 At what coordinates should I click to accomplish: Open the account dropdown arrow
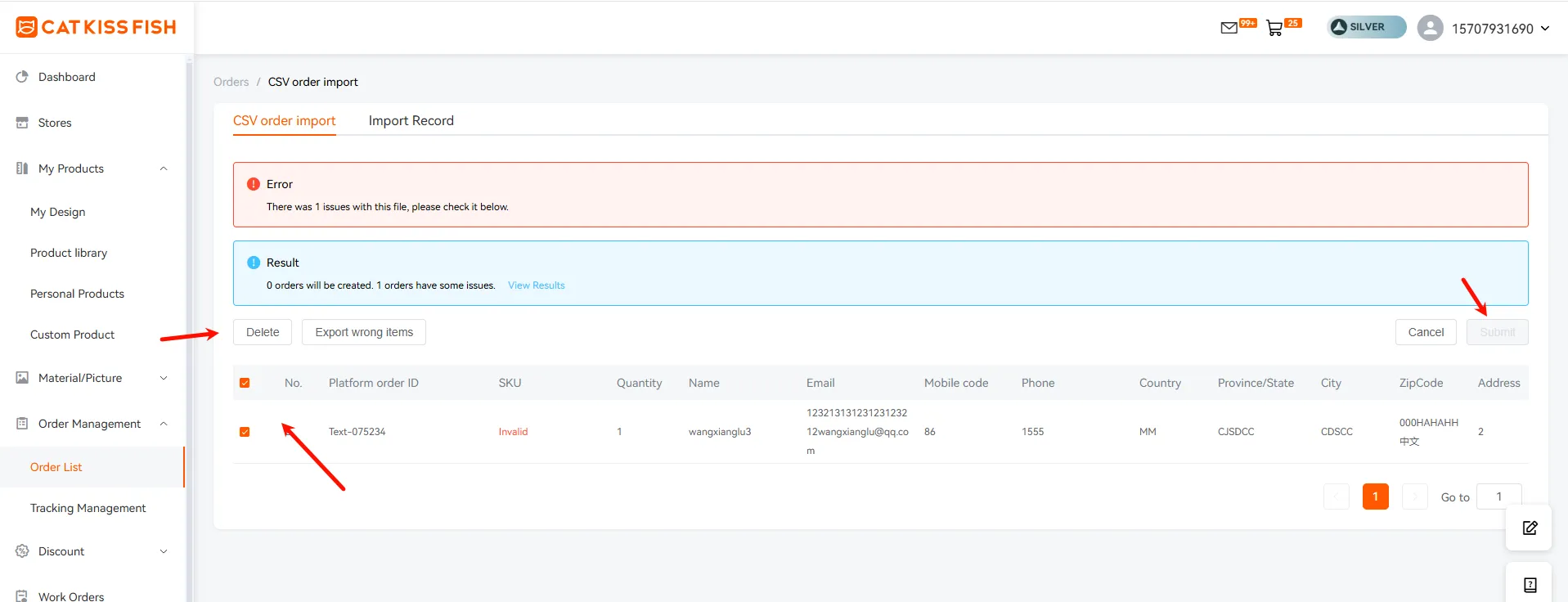click(1545, 29)
